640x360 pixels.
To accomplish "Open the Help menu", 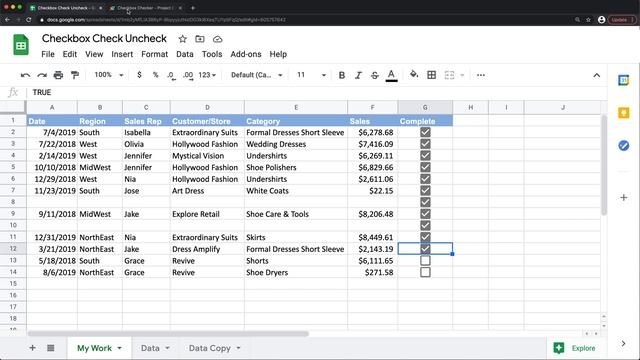I will tap(278, 54).
